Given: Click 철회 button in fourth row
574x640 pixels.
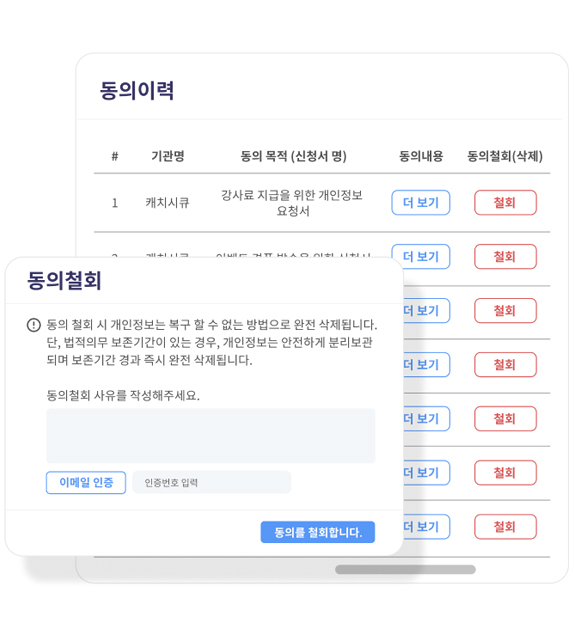Looking at the screenshot, I should [x=505, y=364].
